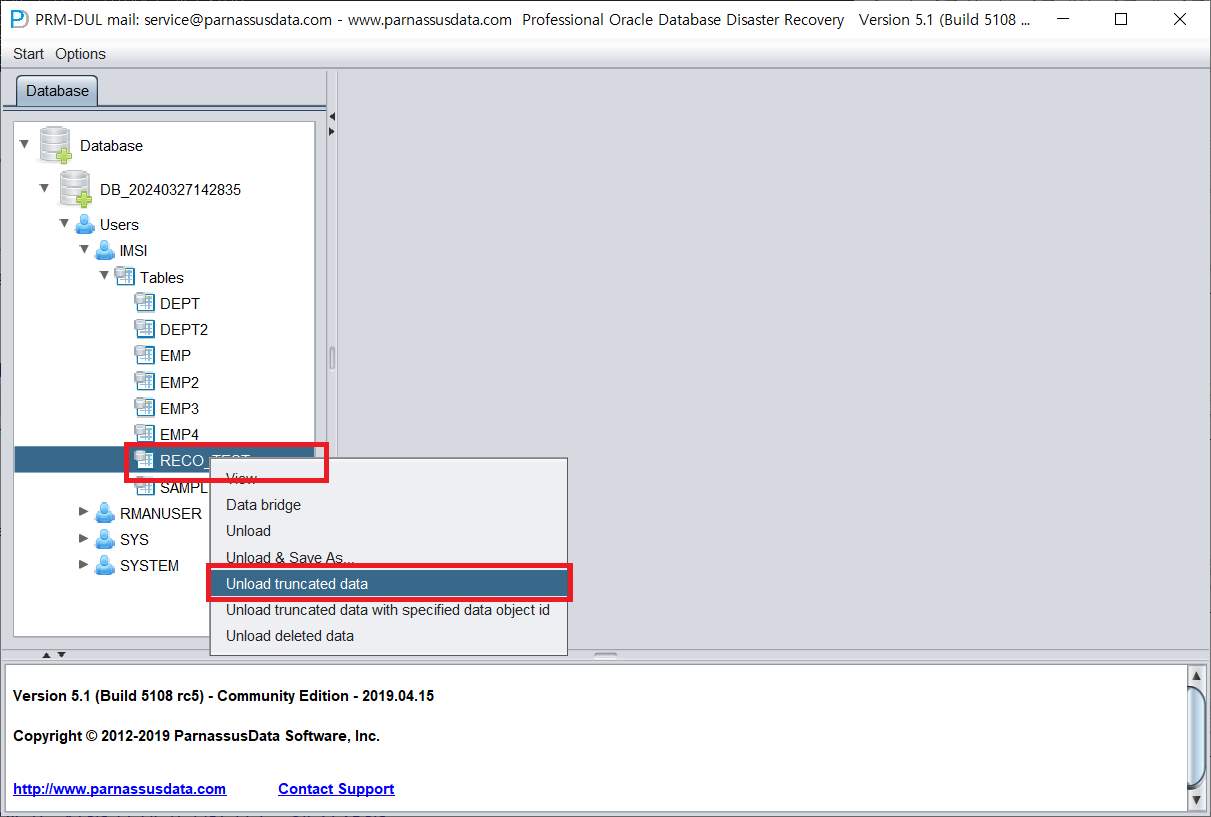Choose View from context menu
This screenshot has height=817, width=1211.
[x=388, y=479]
